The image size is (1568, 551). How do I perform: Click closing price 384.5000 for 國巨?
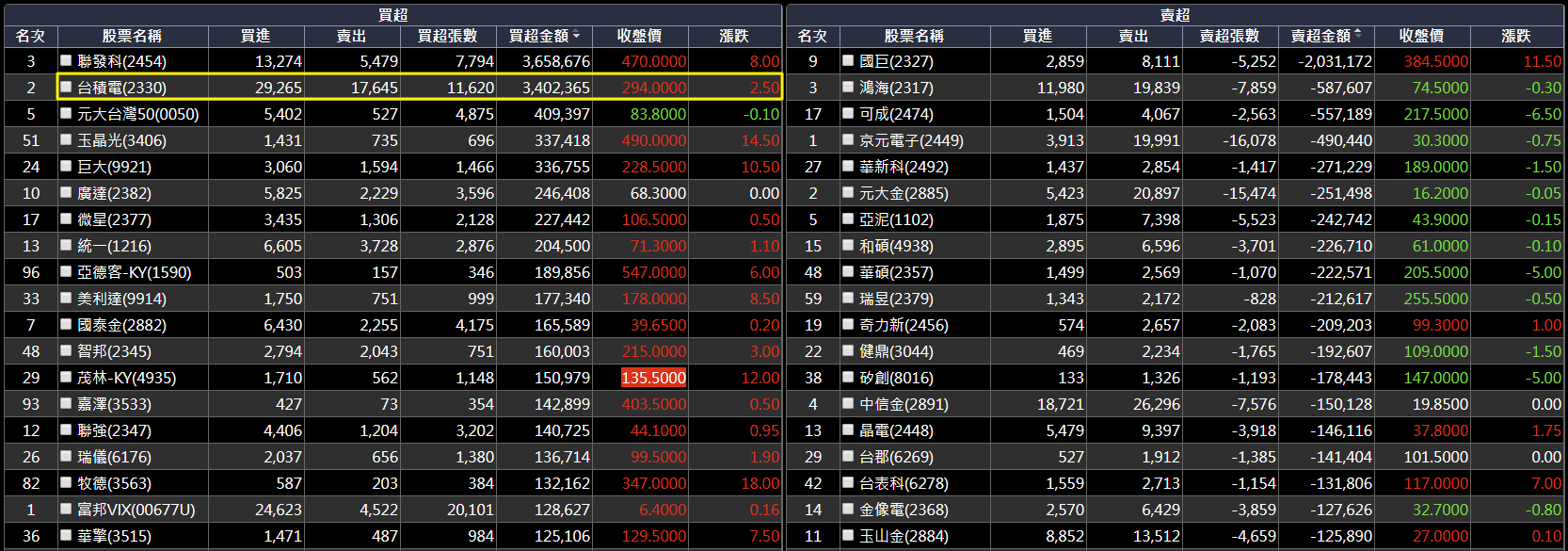point(1435,61)
